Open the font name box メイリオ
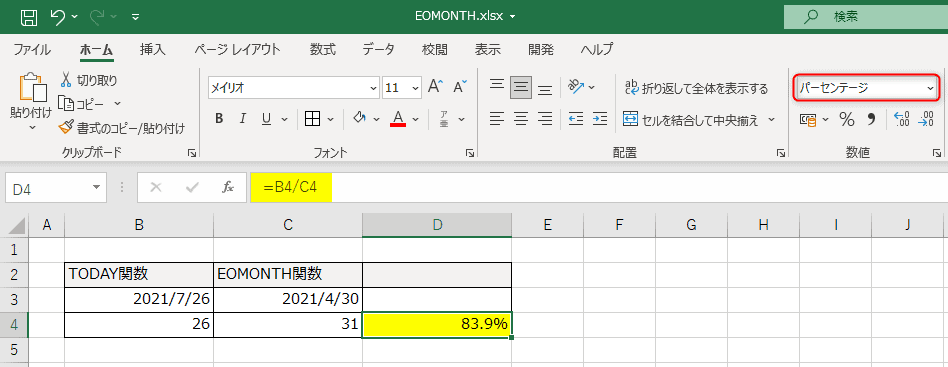Screen dimensions: 948x367 pyautogui.click(x=294, y=88)
